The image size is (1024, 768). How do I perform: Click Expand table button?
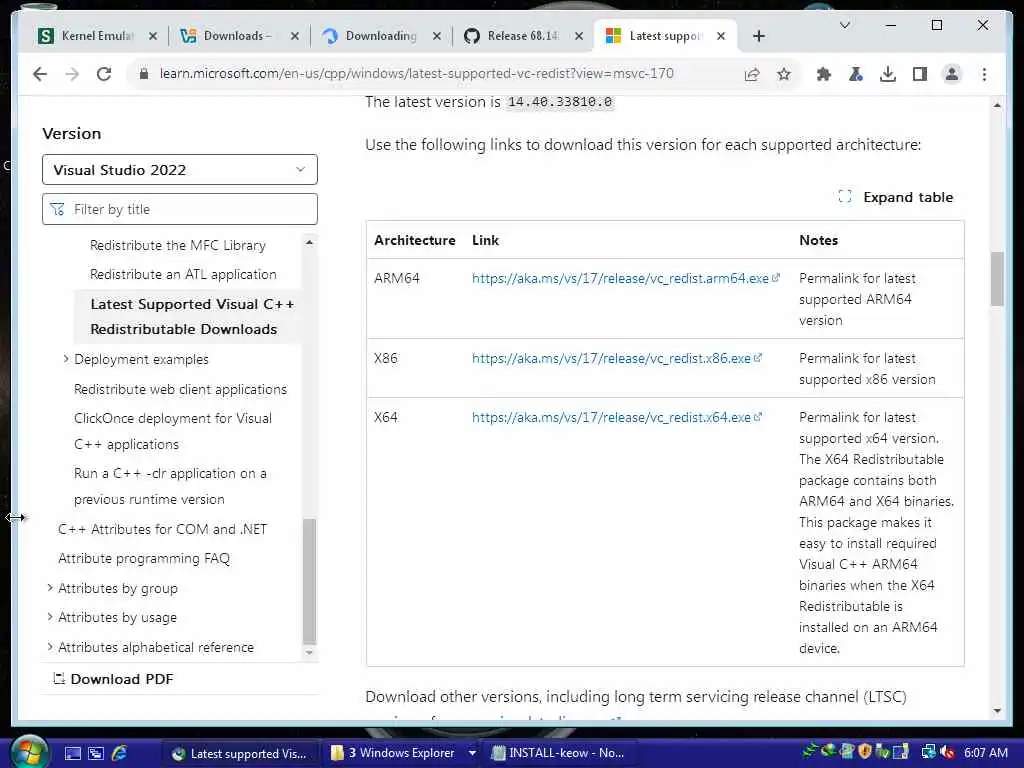tap(895, 197)
